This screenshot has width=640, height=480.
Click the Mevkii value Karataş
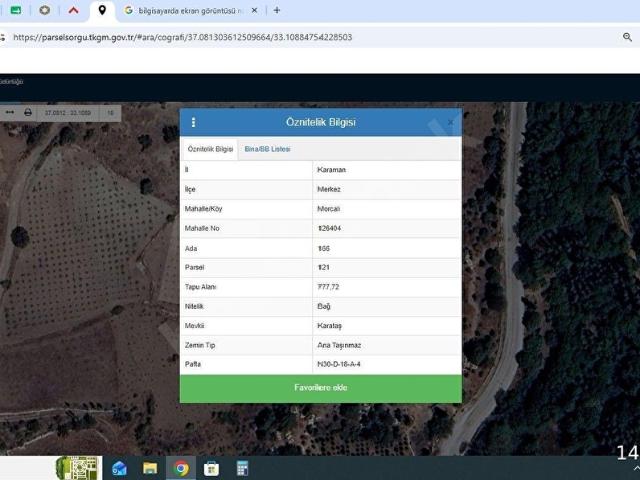[x=329, y=326]
